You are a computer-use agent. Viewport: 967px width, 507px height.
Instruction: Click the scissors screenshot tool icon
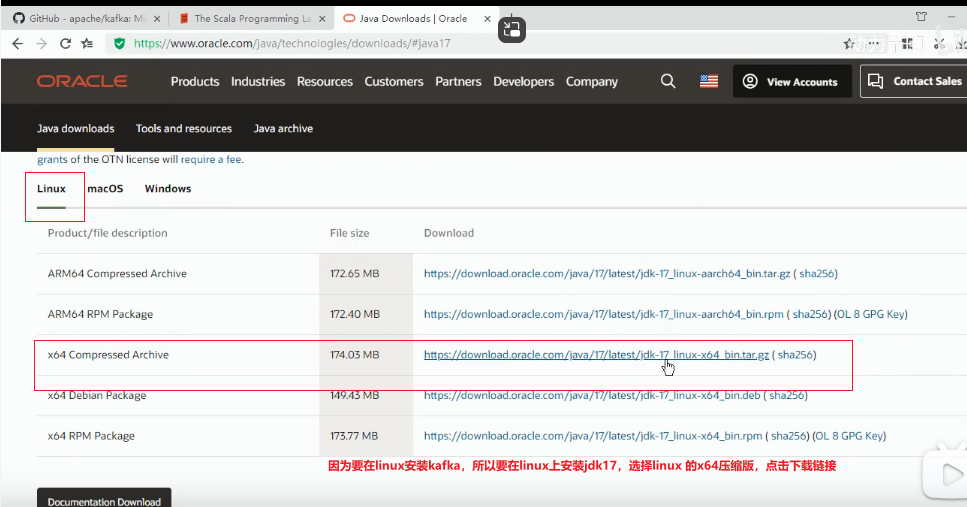click(x=939, y=43)
